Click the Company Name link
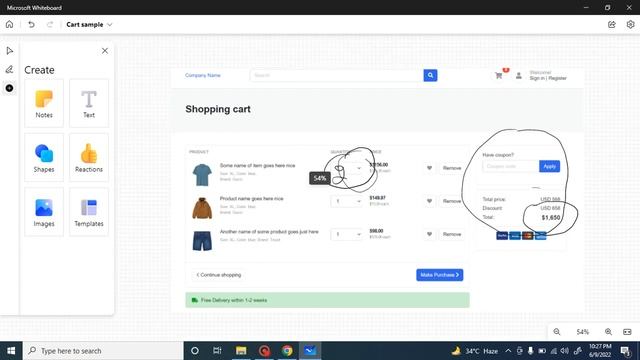Screen dimensions: 640x360 click(203, 75)
